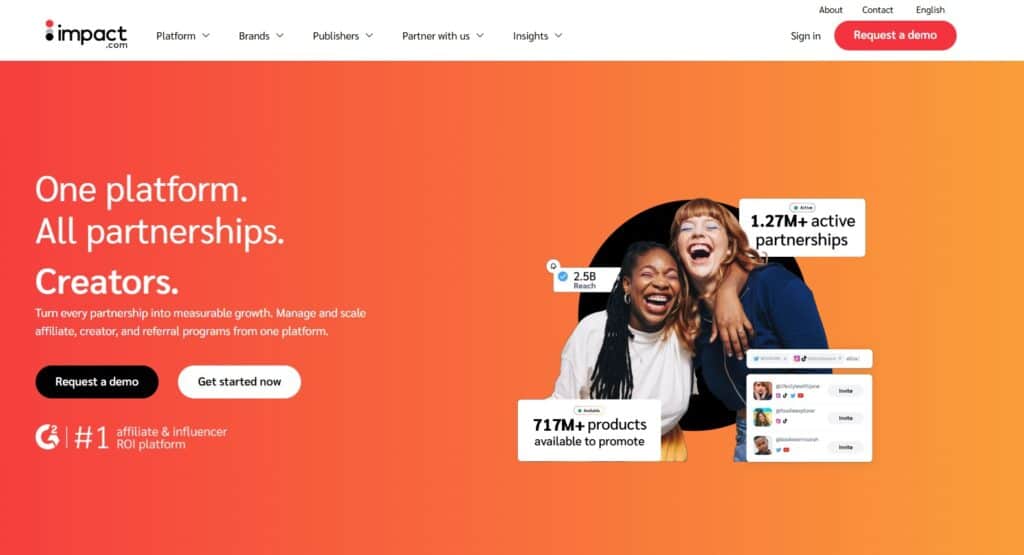Click the G2 badge logo icon
This screenshot has width=1024, height=555.
[47, 437]
